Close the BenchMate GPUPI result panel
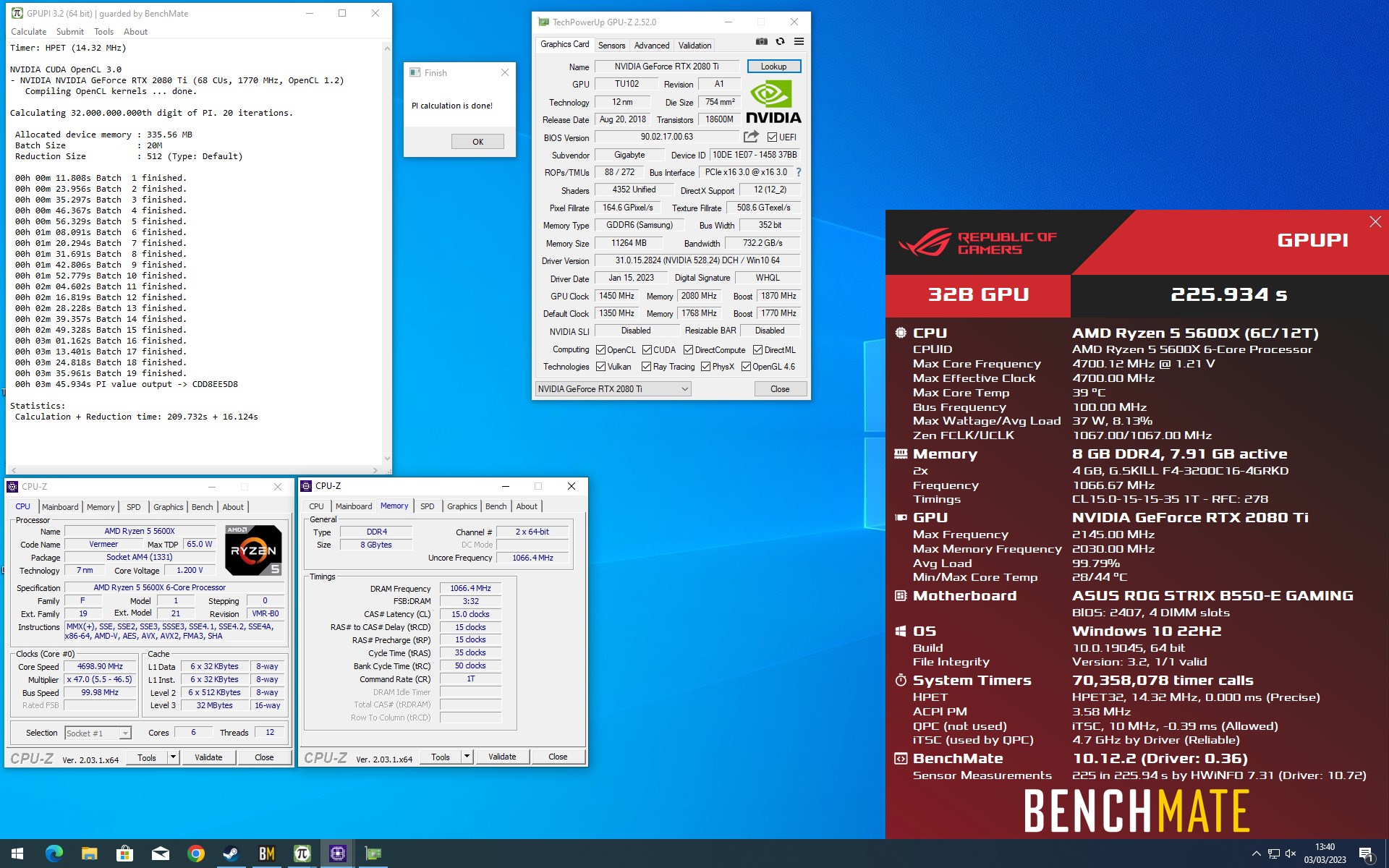 [1375, 222]
